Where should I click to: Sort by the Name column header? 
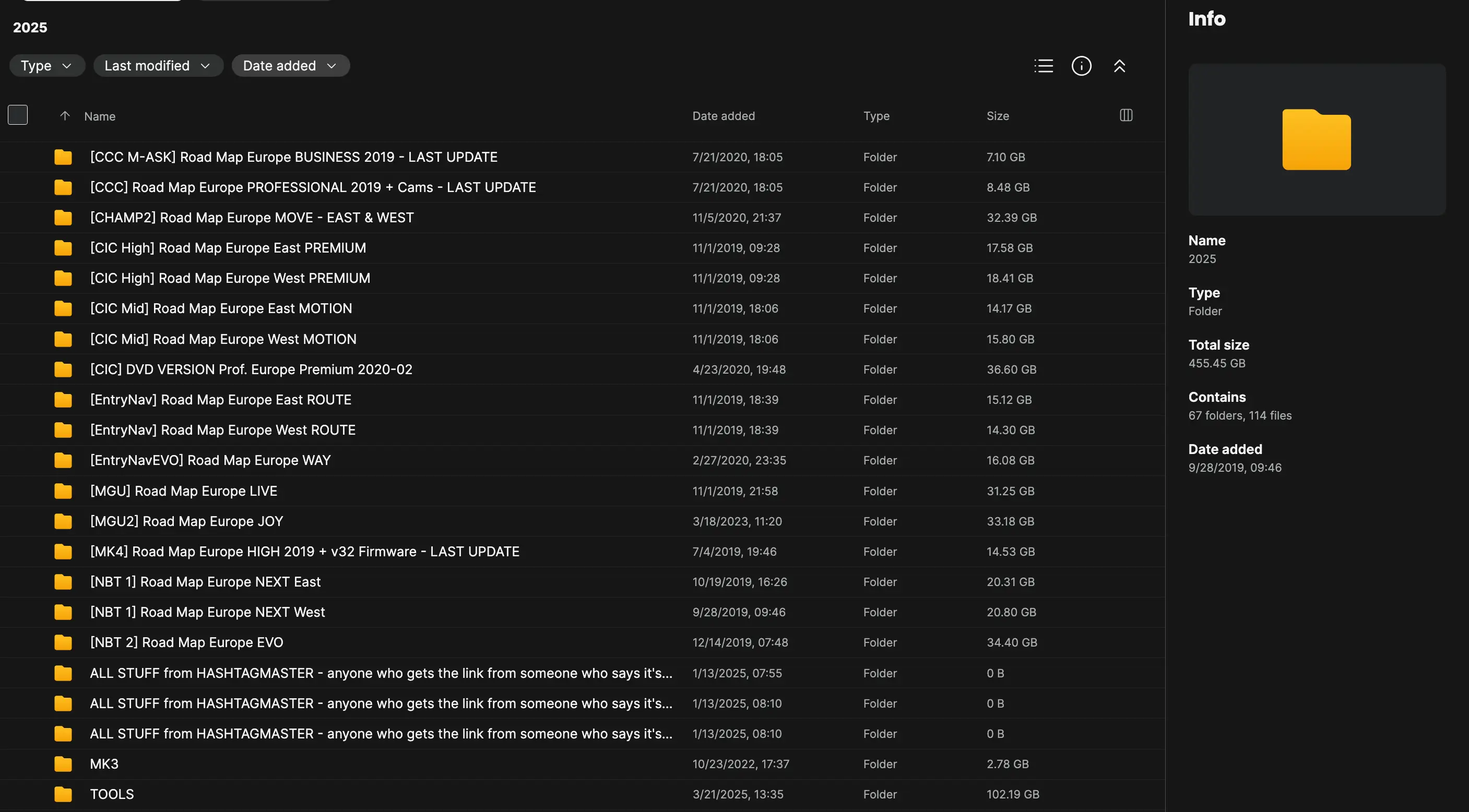[x=100, y=116]
